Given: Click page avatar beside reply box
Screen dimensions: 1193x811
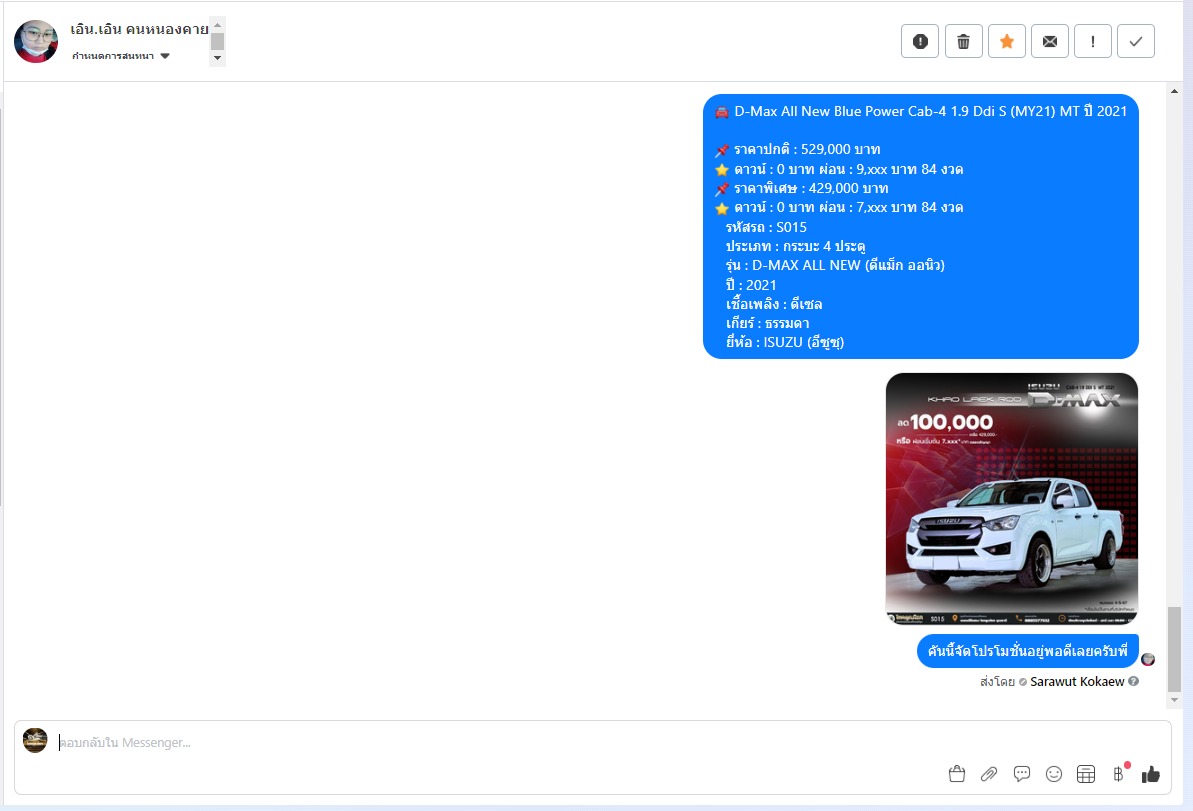Looking at the screenshot, I should (x=35, y=740).
